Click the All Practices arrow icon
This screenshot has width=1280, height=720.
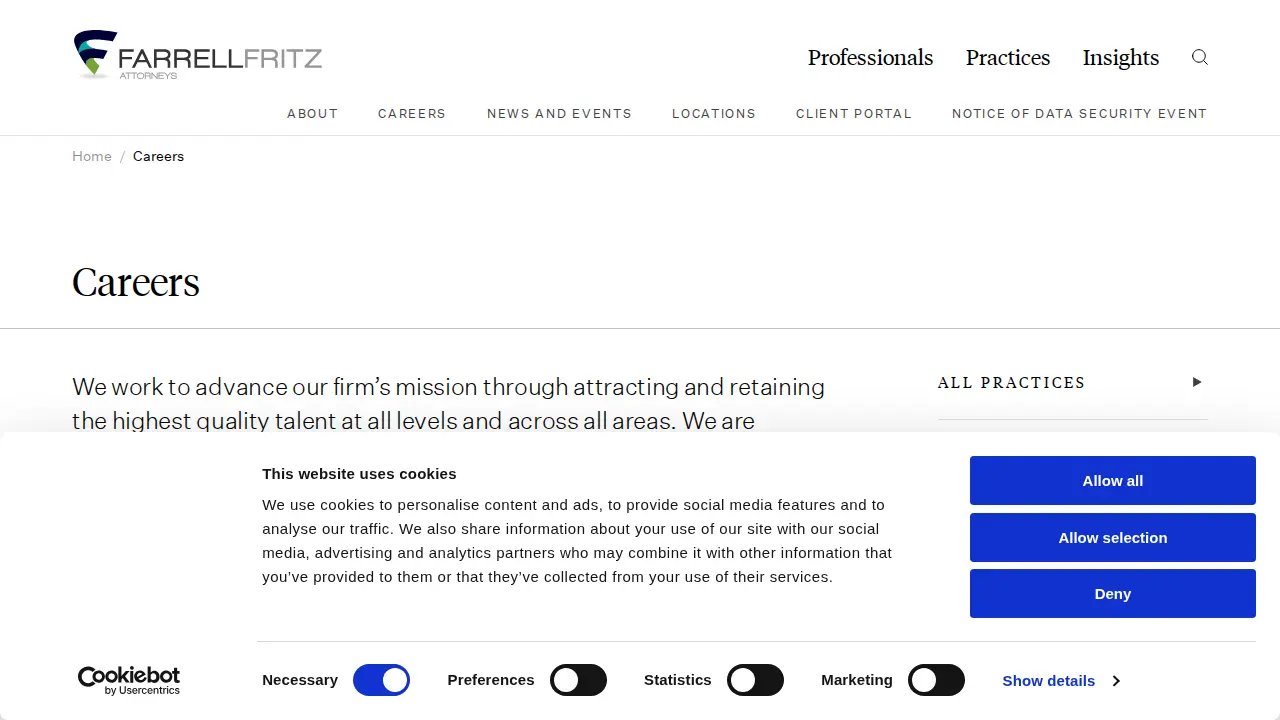pyautogui.click(x=1197, y=382)
